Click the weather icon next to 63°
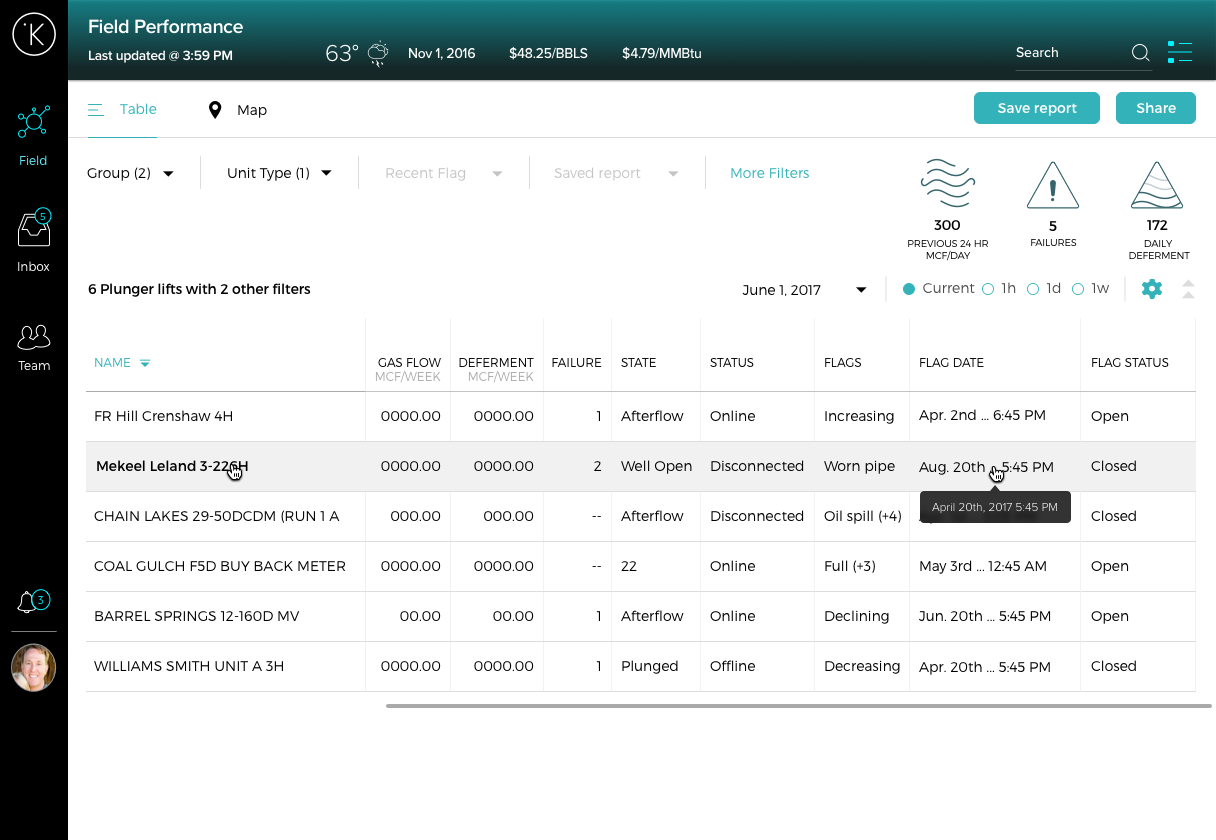 click(379, 53)
